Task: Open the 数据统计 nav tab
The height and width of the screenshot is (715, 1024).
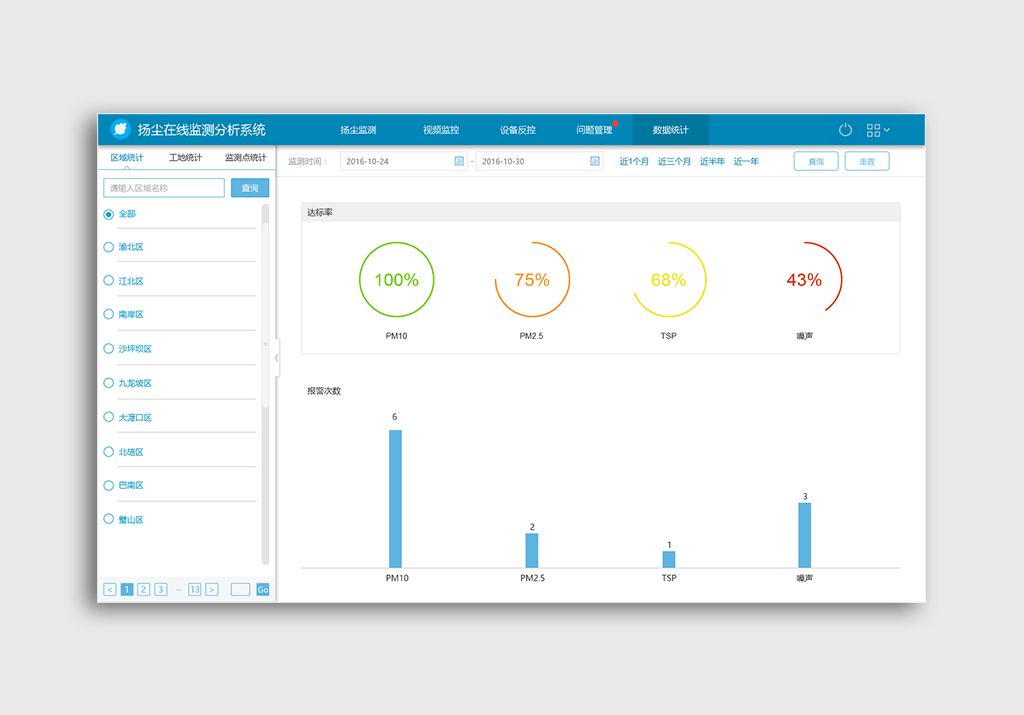Action: point(670,130)
